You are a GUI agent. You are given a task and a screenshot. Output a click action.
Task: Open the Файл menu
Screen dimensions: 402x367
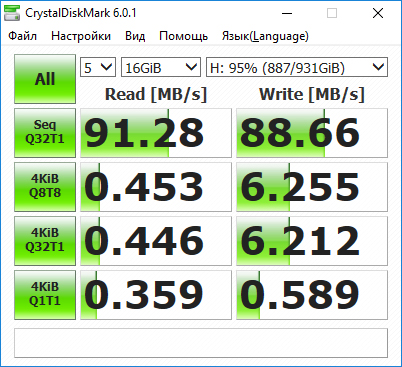pyautogui.click(x=22, y=36)
